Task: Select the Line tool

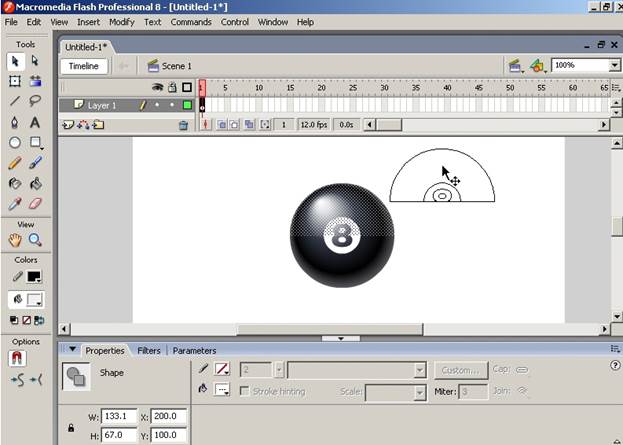Action: pos(15,101)
